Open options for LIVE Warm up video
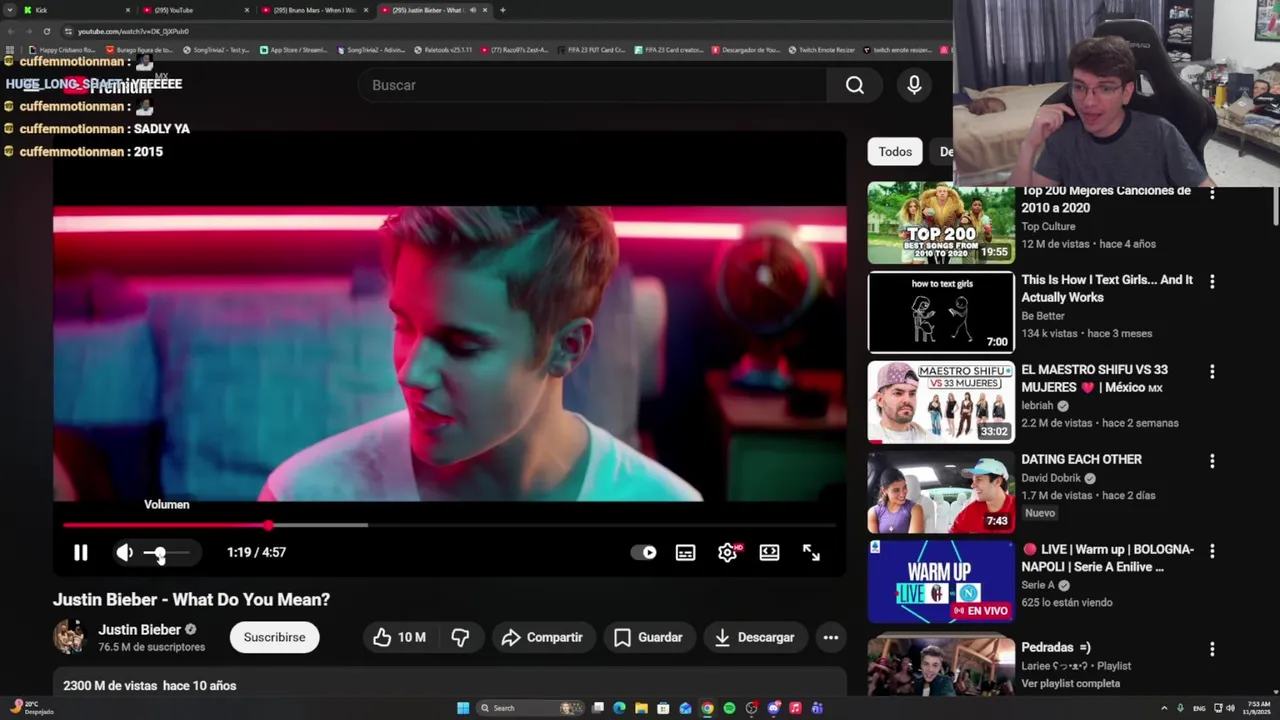This screenshot has width=1280, height=720. 1212,551
